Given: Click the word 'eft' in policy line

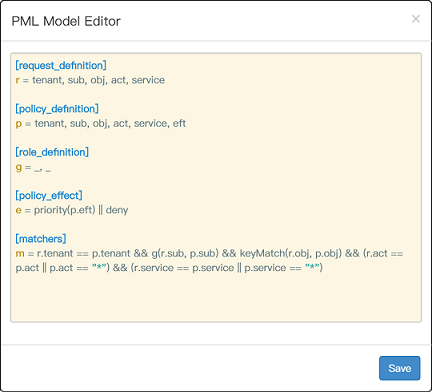Looking at the screenshot, I should pyautogui.click(x=179, y=123).
